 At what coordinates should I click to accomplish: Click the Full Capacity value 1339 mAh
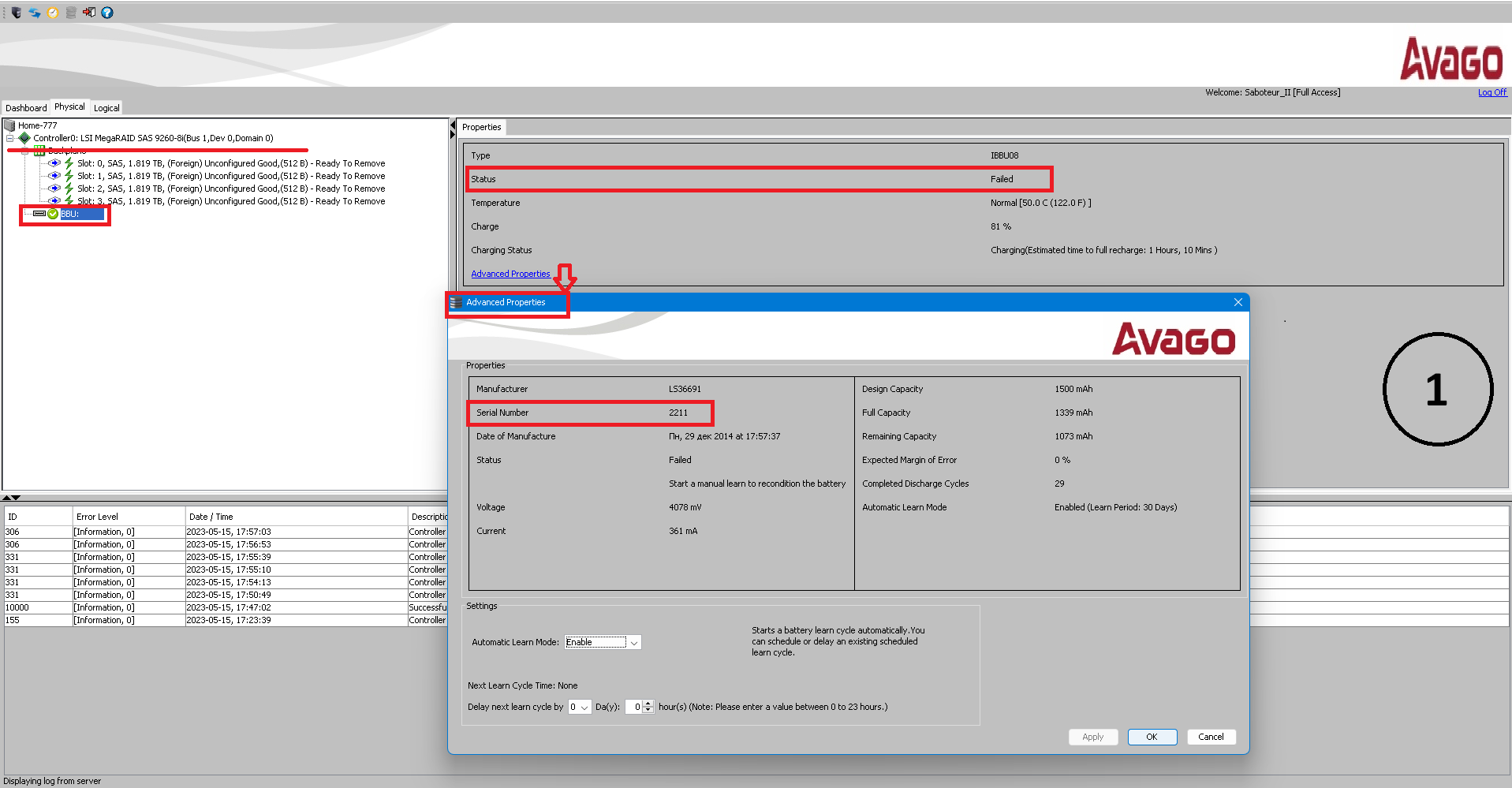[1073, 413]
